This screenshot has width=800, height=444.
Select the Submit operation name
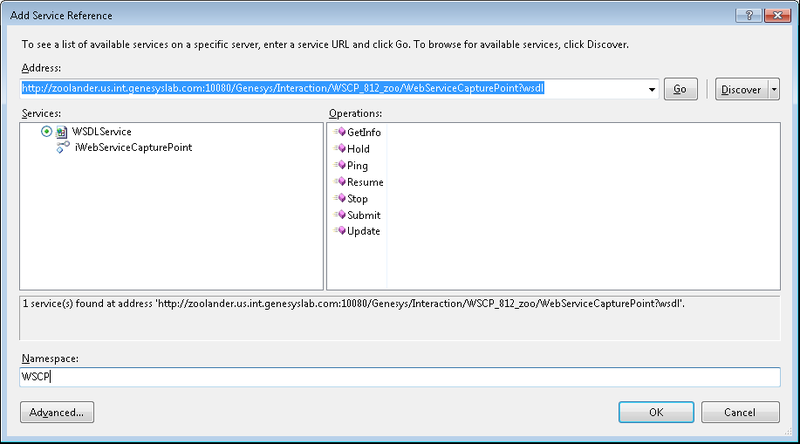(x=364, y=215)
